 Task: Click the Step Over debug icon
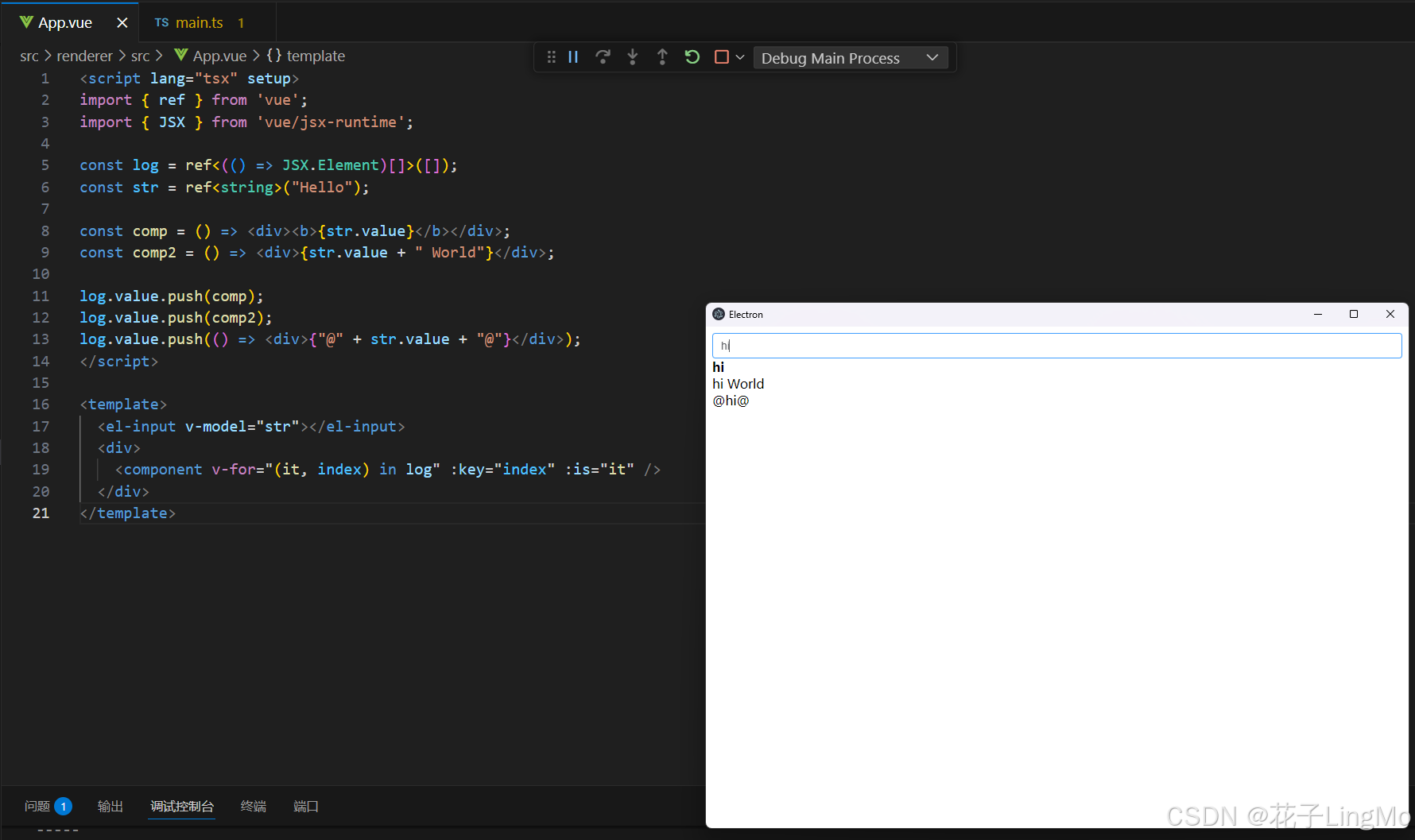[x=603, y=57]
